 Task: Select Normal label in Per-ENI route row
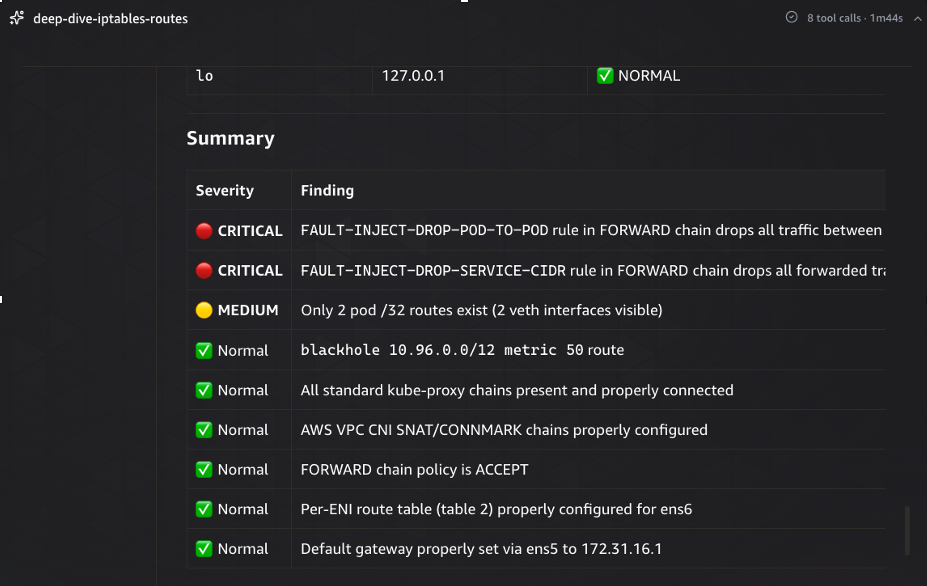click(243, 509)
